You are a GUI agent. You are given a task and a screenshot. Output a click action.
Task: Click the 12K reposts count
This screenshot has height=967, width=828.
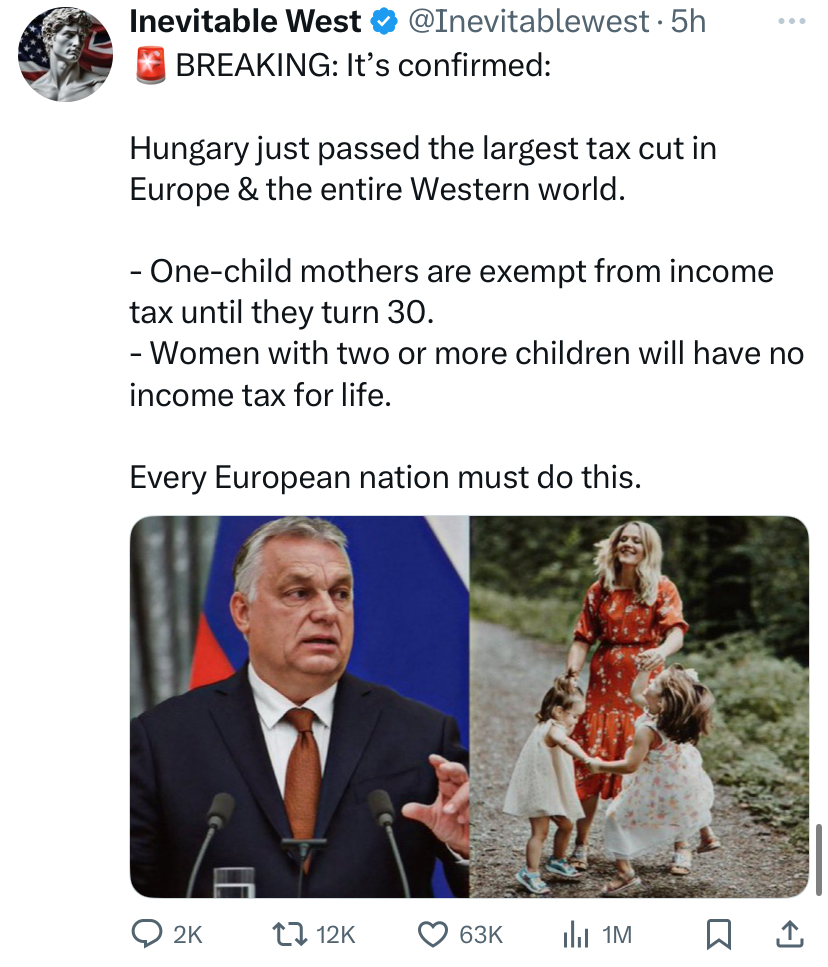click(x=336, y=935)
